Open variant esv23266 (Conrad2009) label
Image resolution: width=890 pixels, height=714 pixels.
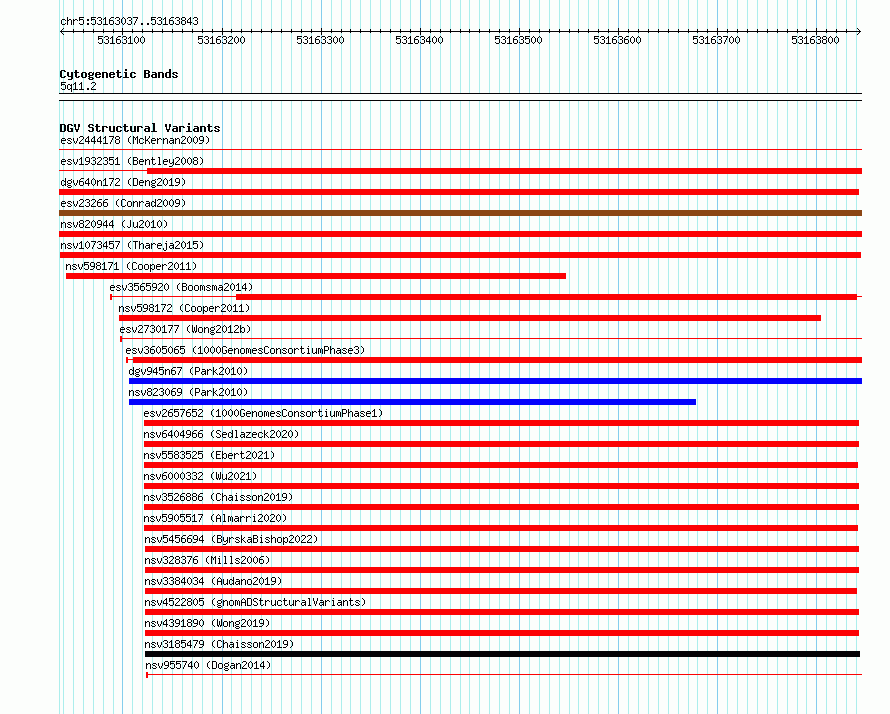123,203
